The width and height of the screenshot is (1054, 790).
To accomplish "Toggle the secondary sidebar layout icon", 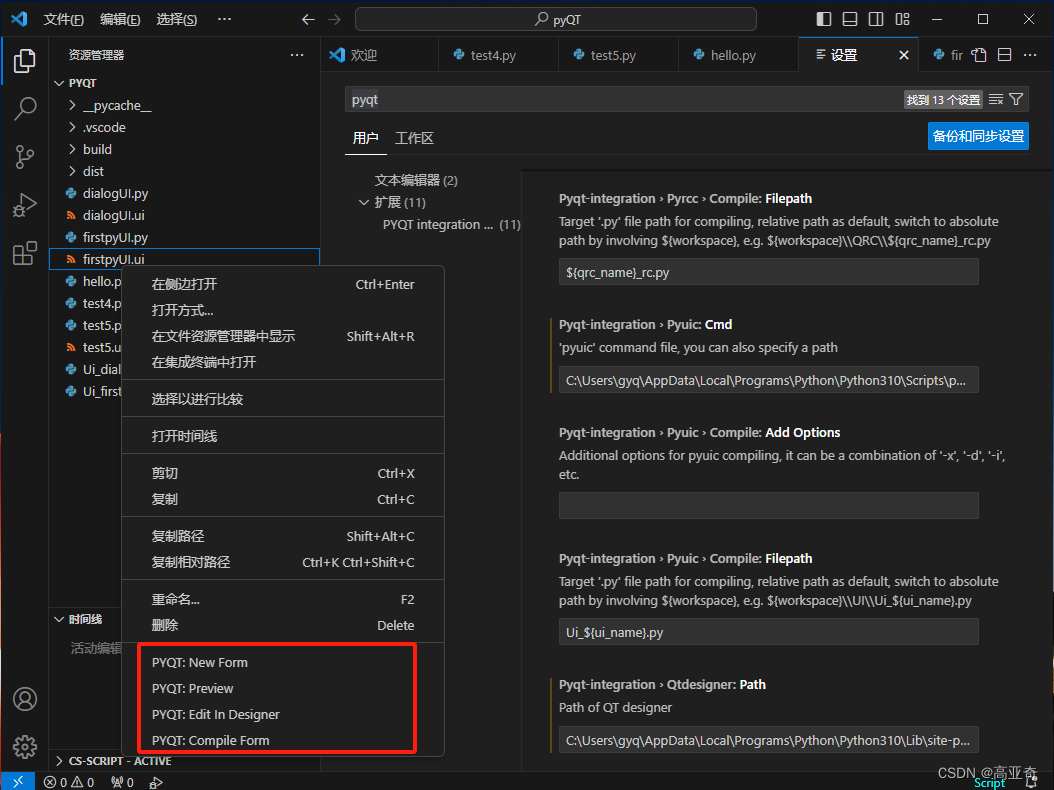I will click(875, 18).
